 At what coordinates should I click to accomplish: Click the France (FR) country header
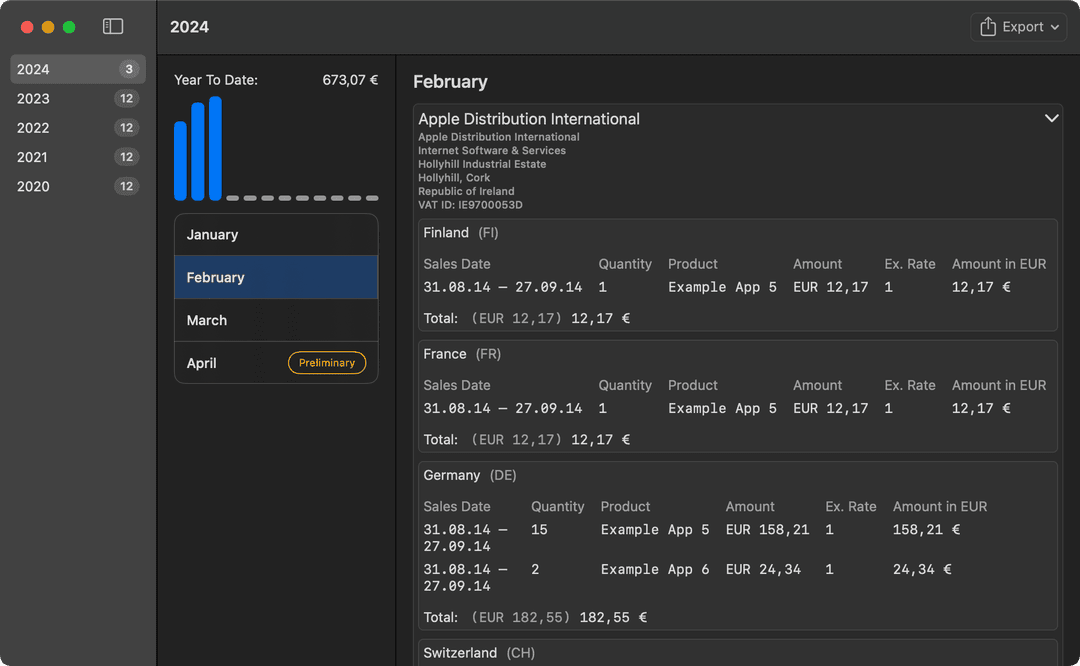click(x=462, y=354)
